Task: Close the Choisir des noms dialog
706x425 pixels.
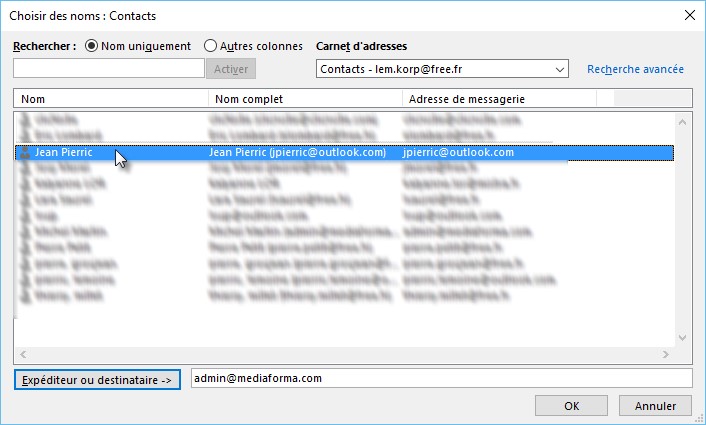Action: [x=689, y=15]
